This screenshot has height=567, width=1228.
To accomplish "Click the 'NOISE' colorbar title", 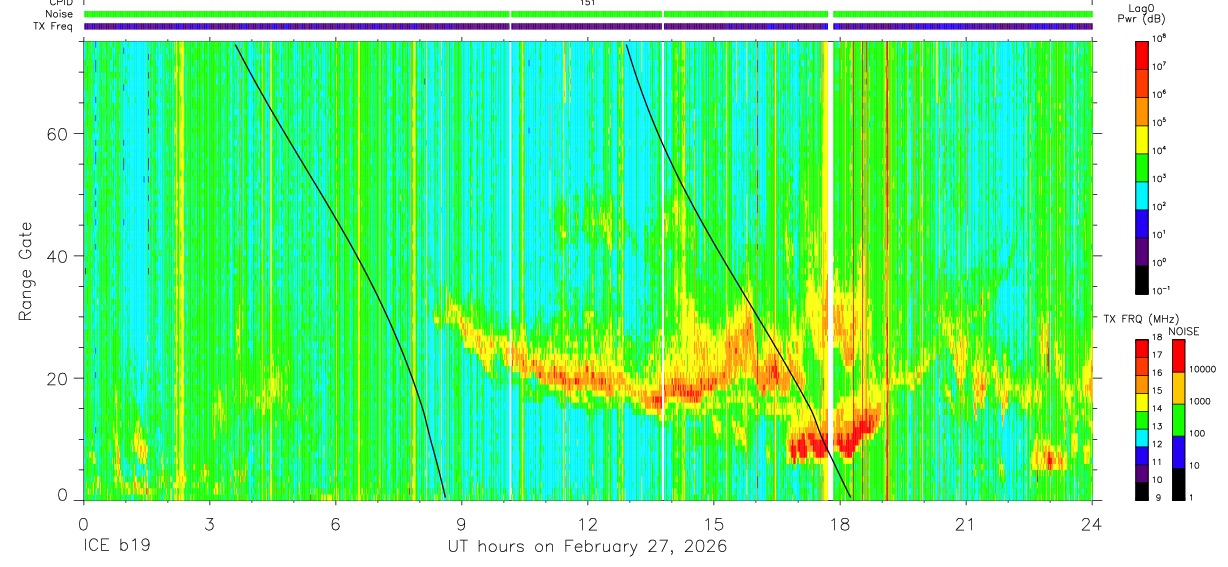I will (x=1183, y=330).
